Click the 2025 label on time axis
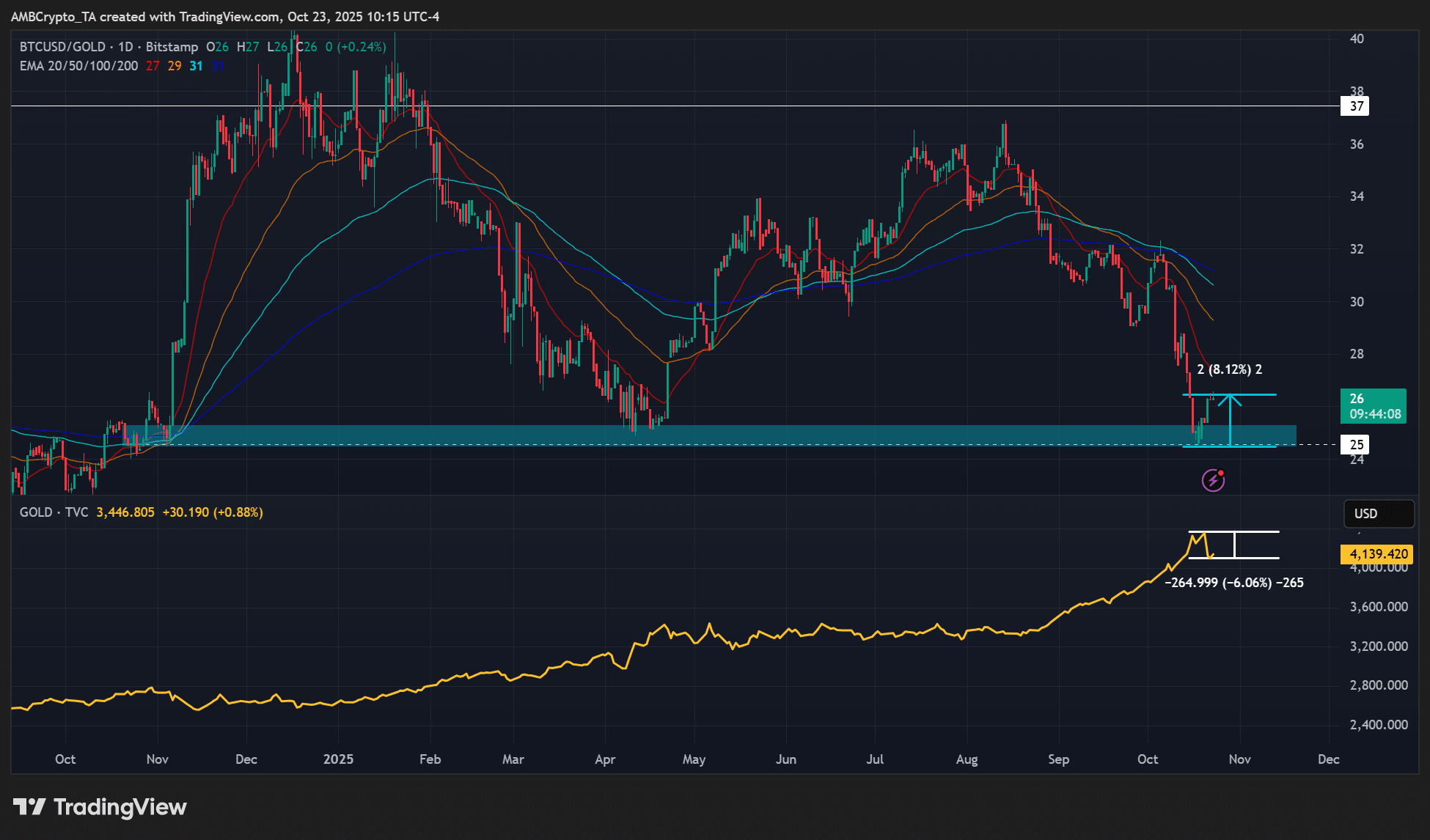 click(x=338, y=759)
